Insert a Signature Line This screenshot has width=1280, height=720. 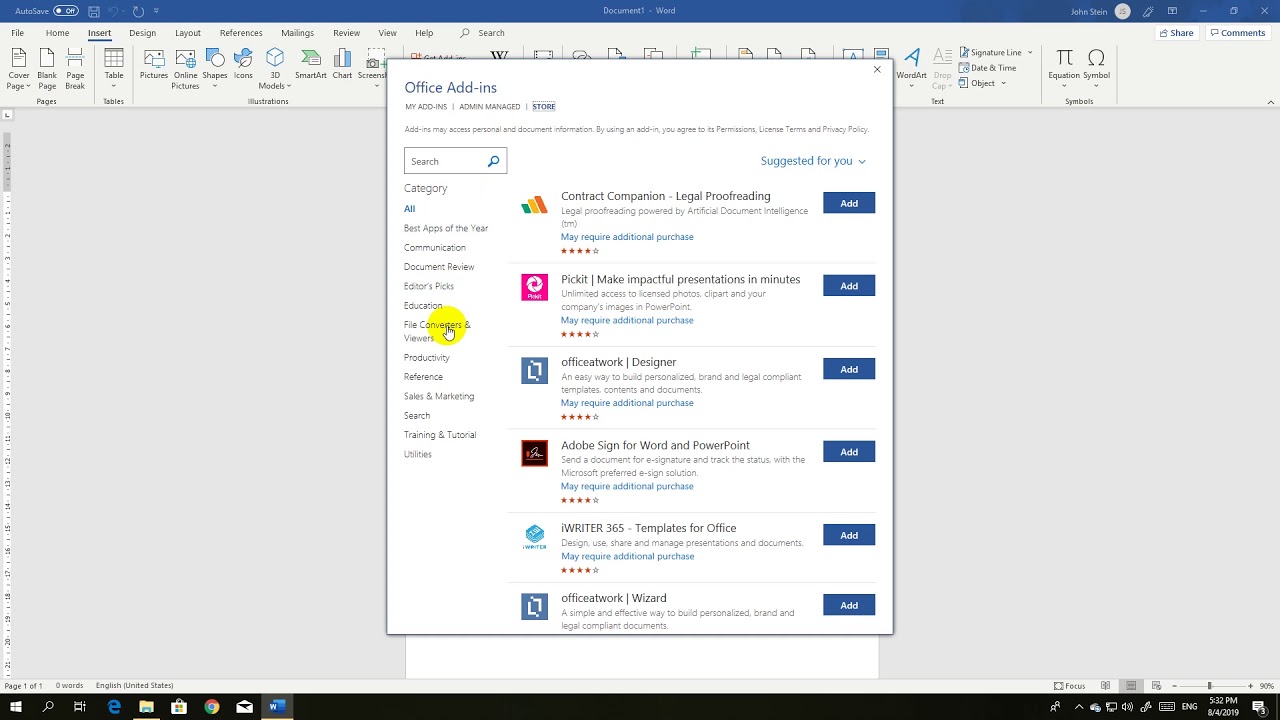(990, 52)
